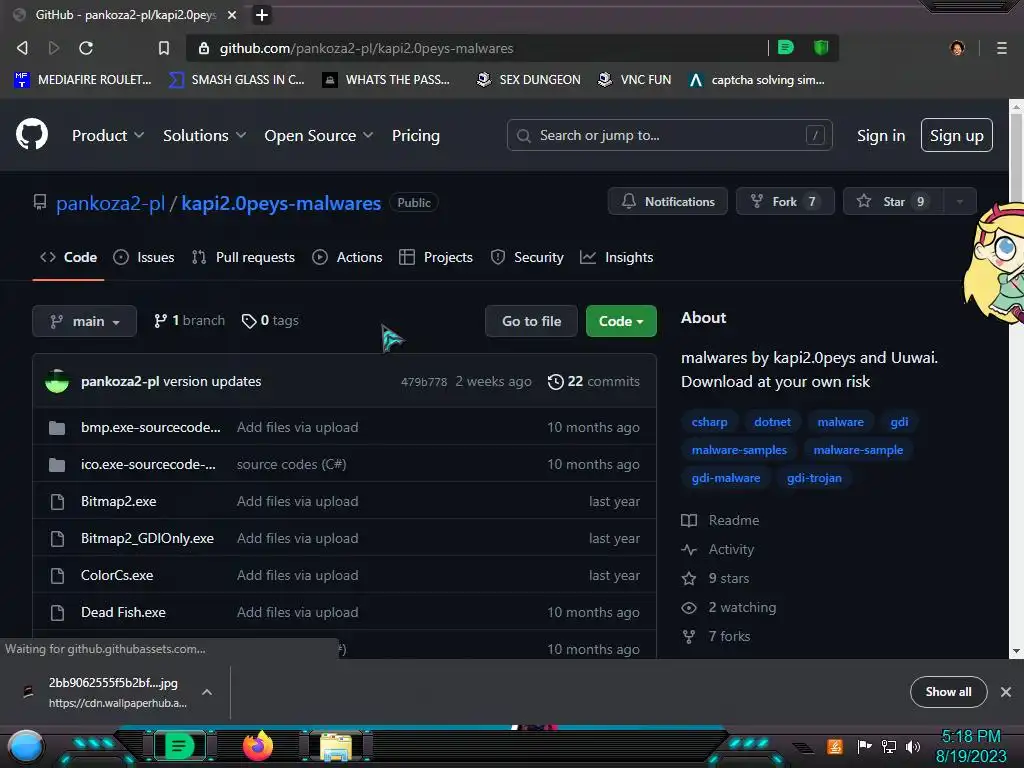Click the browser address bar URL
Image resolution: width=1024 pixels, height=768 pixels.
tap(366, 48)
